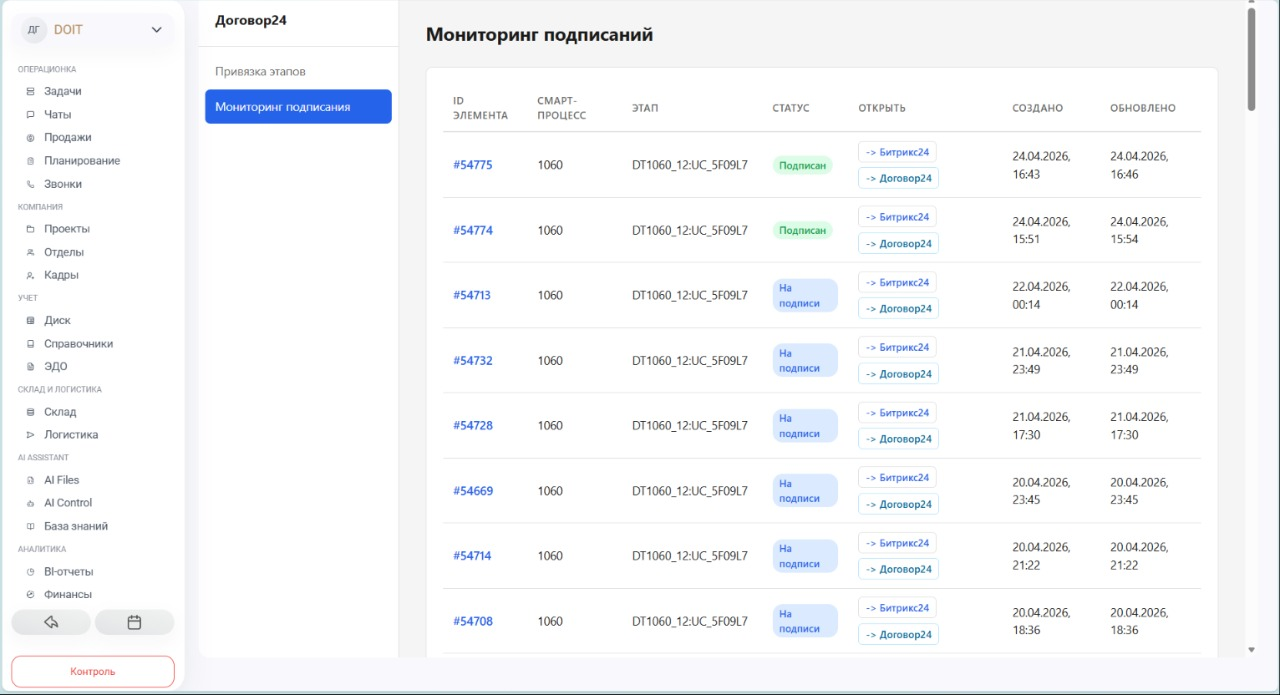Click Битрикс24 button in row #54774

point(897,217)
